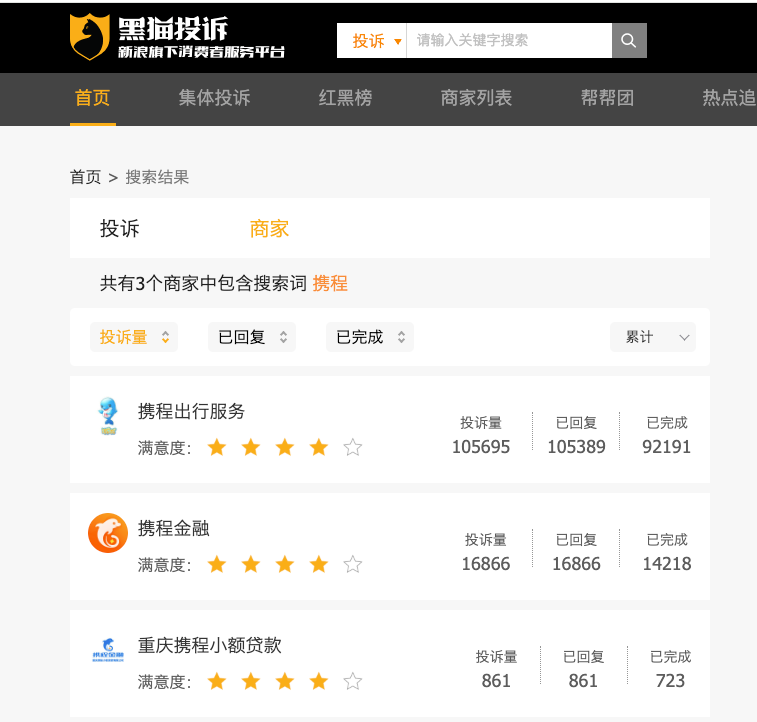Click 重庆携程小额贷款 completed count 723

[x=670, y=681]
